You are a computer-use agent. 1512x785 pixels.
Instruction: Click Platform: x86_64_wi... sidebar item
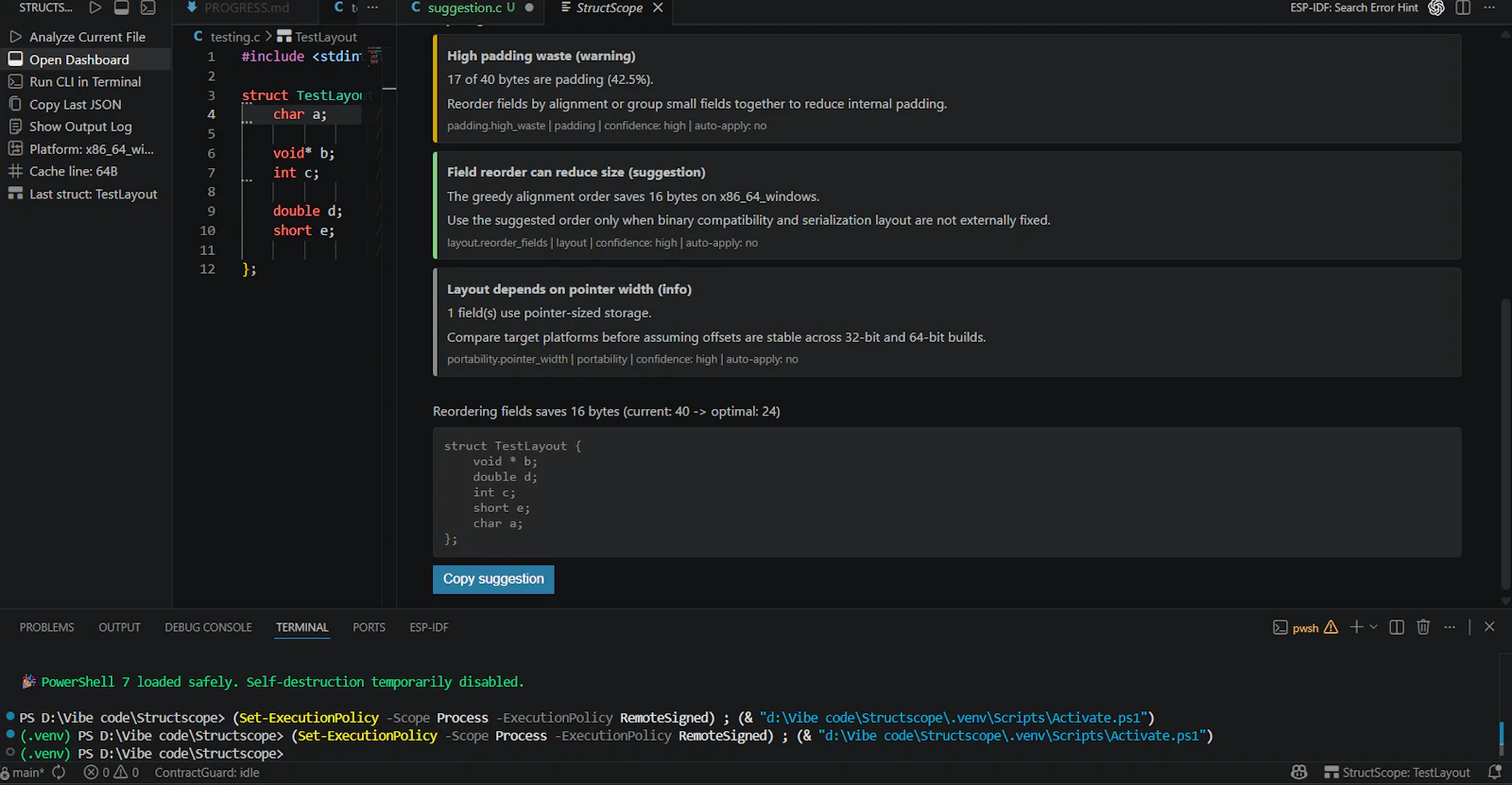86,149
